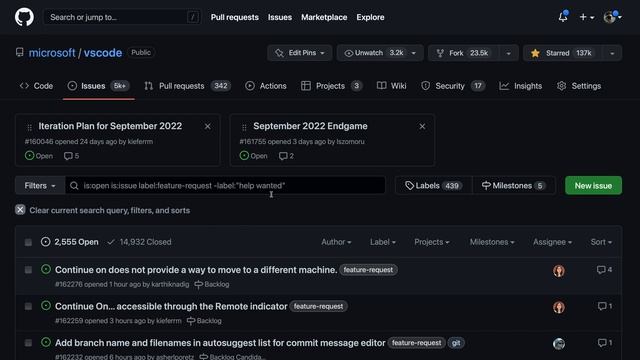The image size is (640, 360).
Task: Click the Edit Pins button
Action: point(300,53)
